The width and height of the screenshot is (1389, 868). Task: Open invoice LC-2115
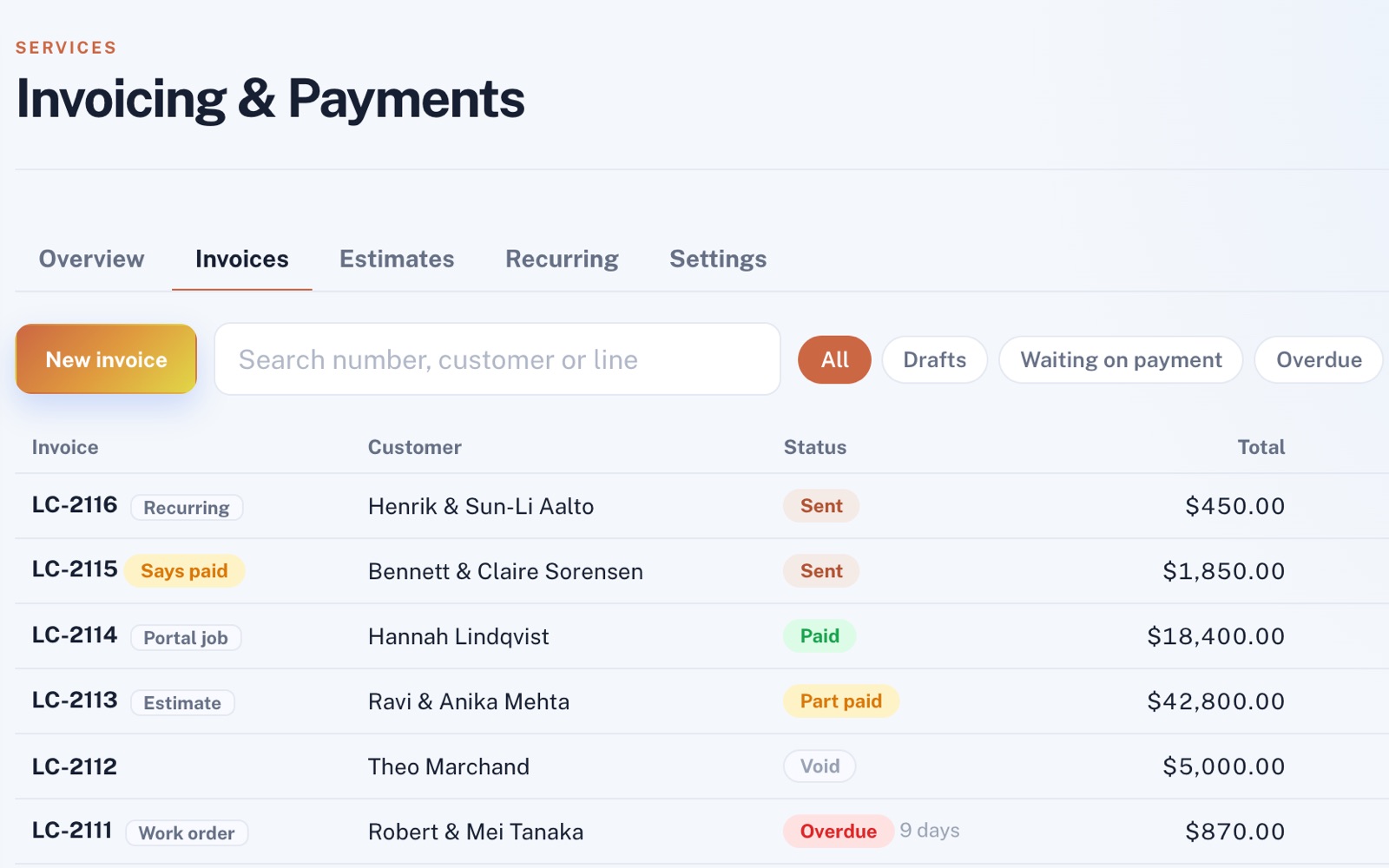(x=75, y=569)
